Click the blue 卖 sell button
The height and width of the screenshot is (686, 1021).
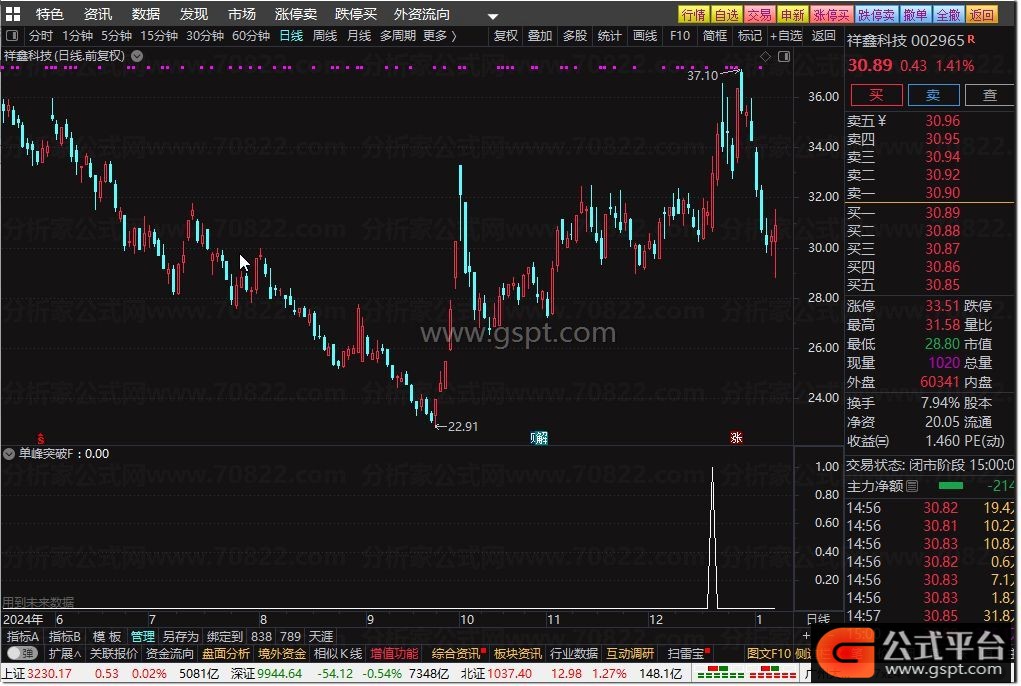click(x=933, y=95)
